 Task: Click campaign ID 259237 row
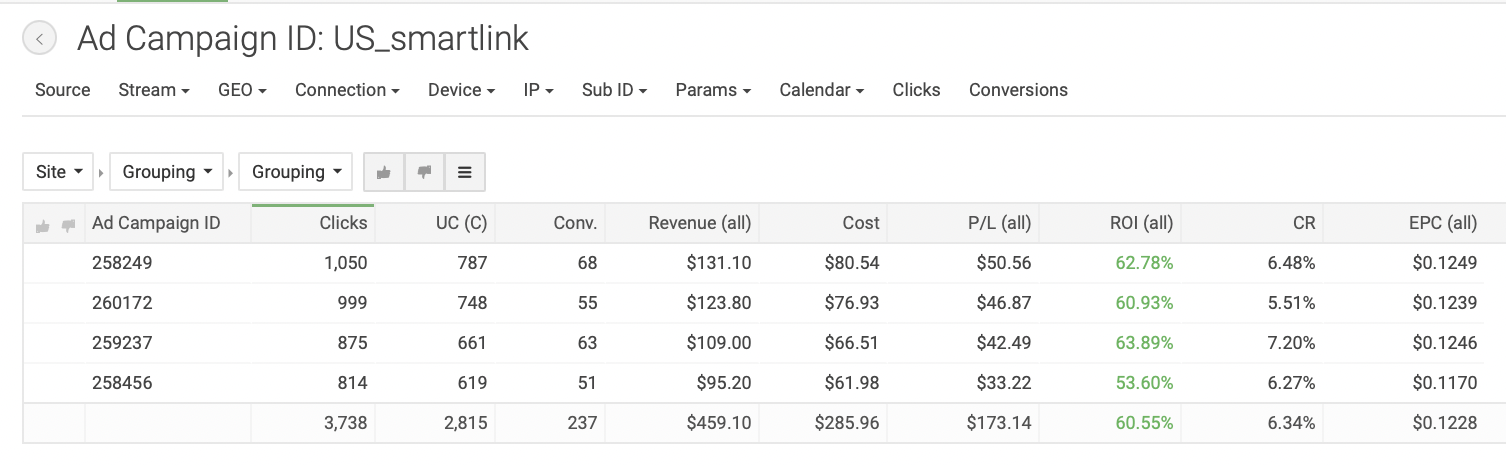120,343
